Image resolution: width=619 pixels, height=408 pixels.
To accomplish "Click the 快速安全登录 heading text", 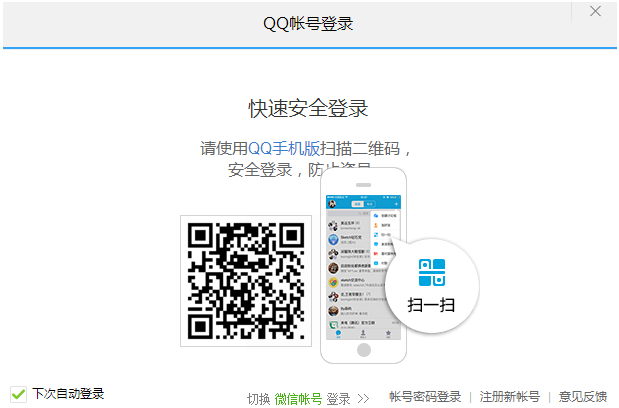I will click(x=308, y=108).
